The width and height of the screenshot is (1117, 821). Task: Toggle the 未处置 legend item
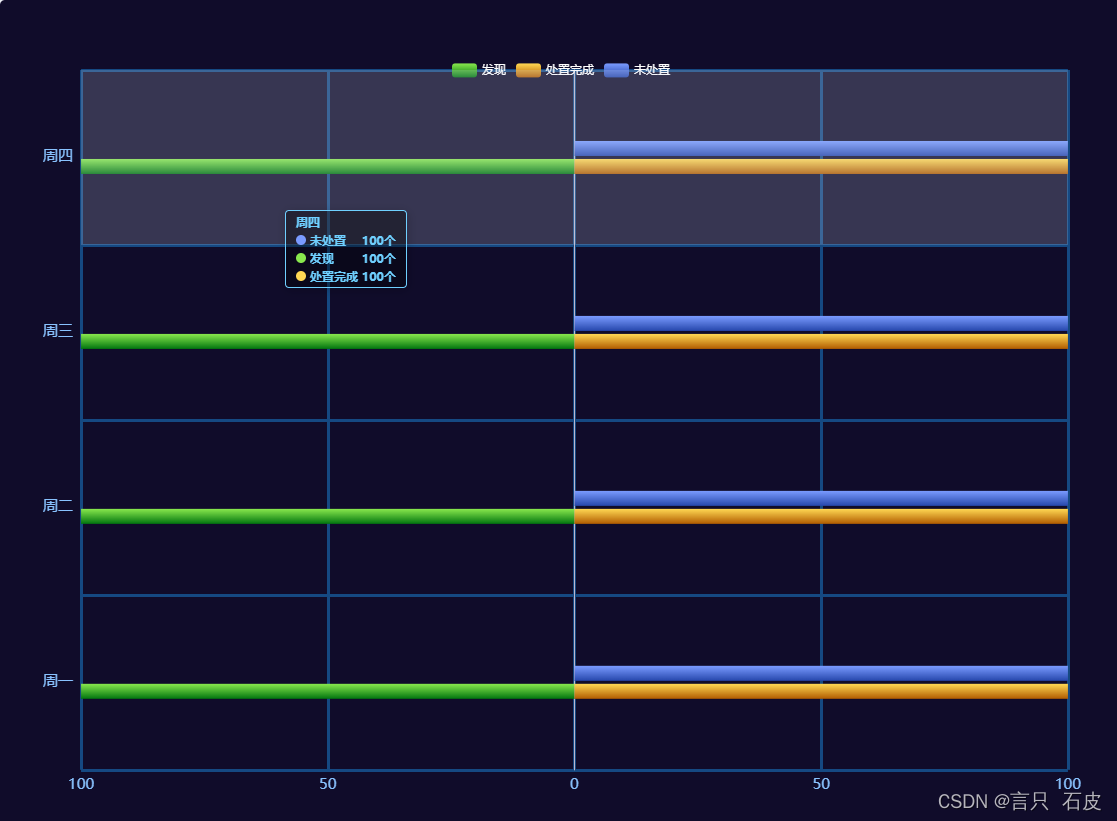pos(638,70)
